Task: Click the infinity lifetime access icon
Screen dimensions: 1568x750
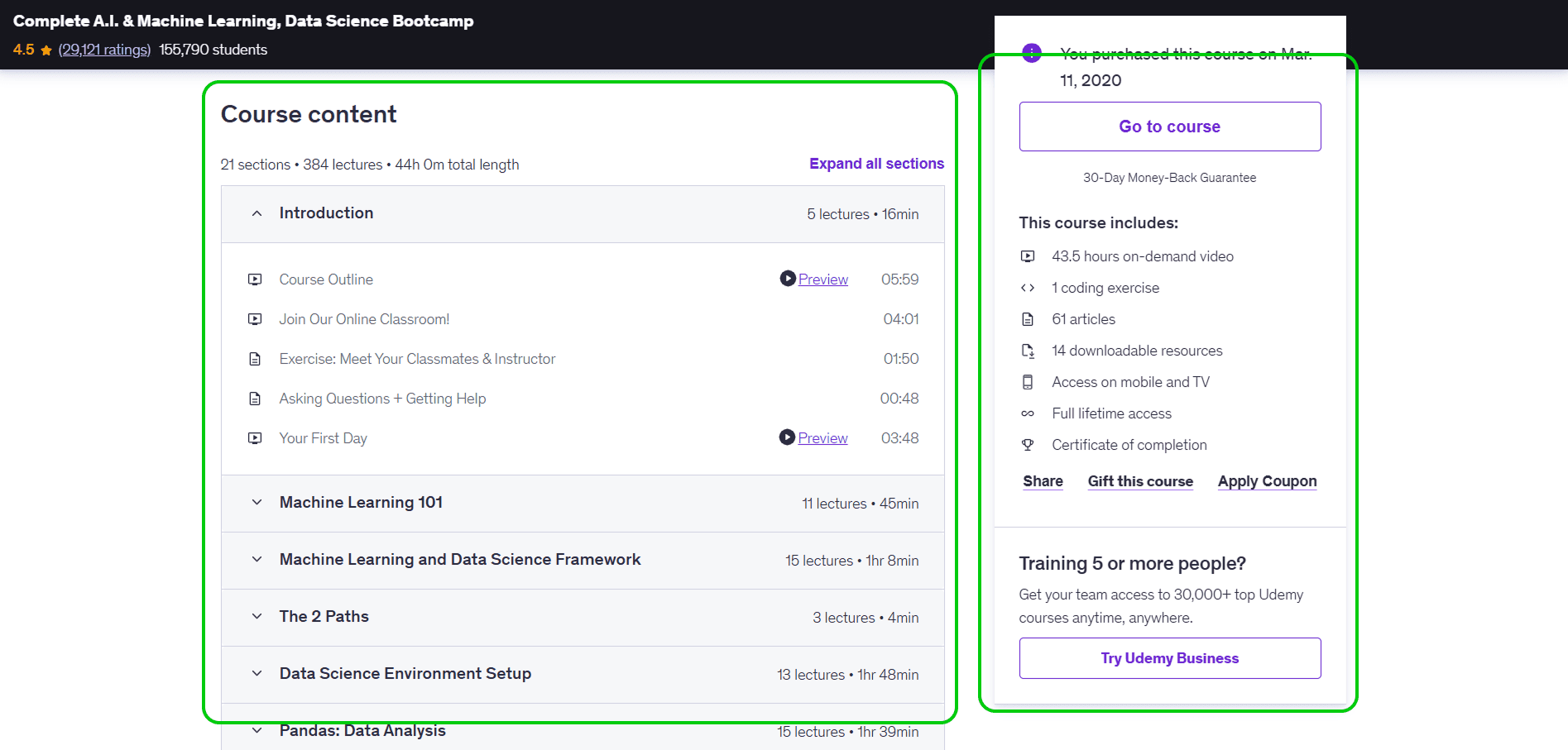Action: pos(1028,413)
